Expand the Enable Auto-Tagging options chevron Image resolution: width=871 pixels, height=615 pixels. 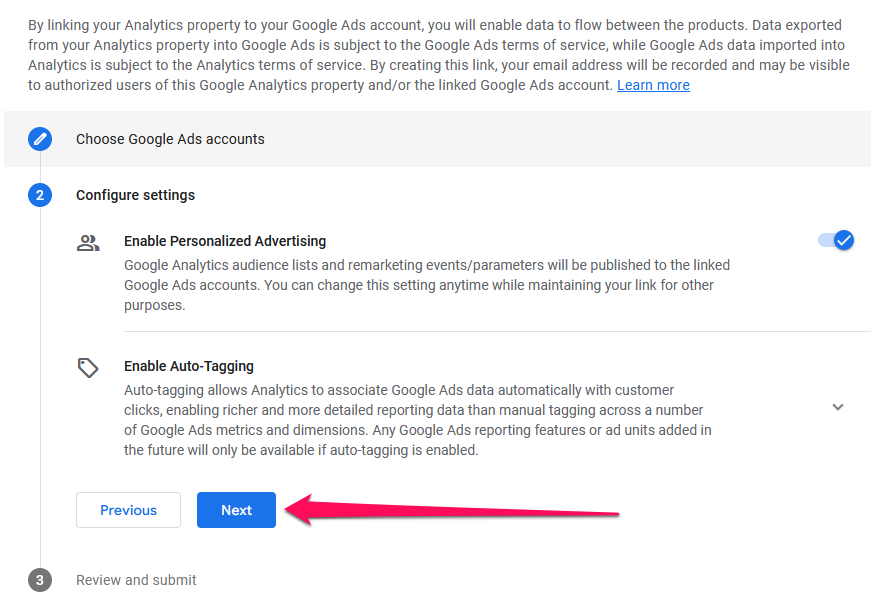point(838,407)
